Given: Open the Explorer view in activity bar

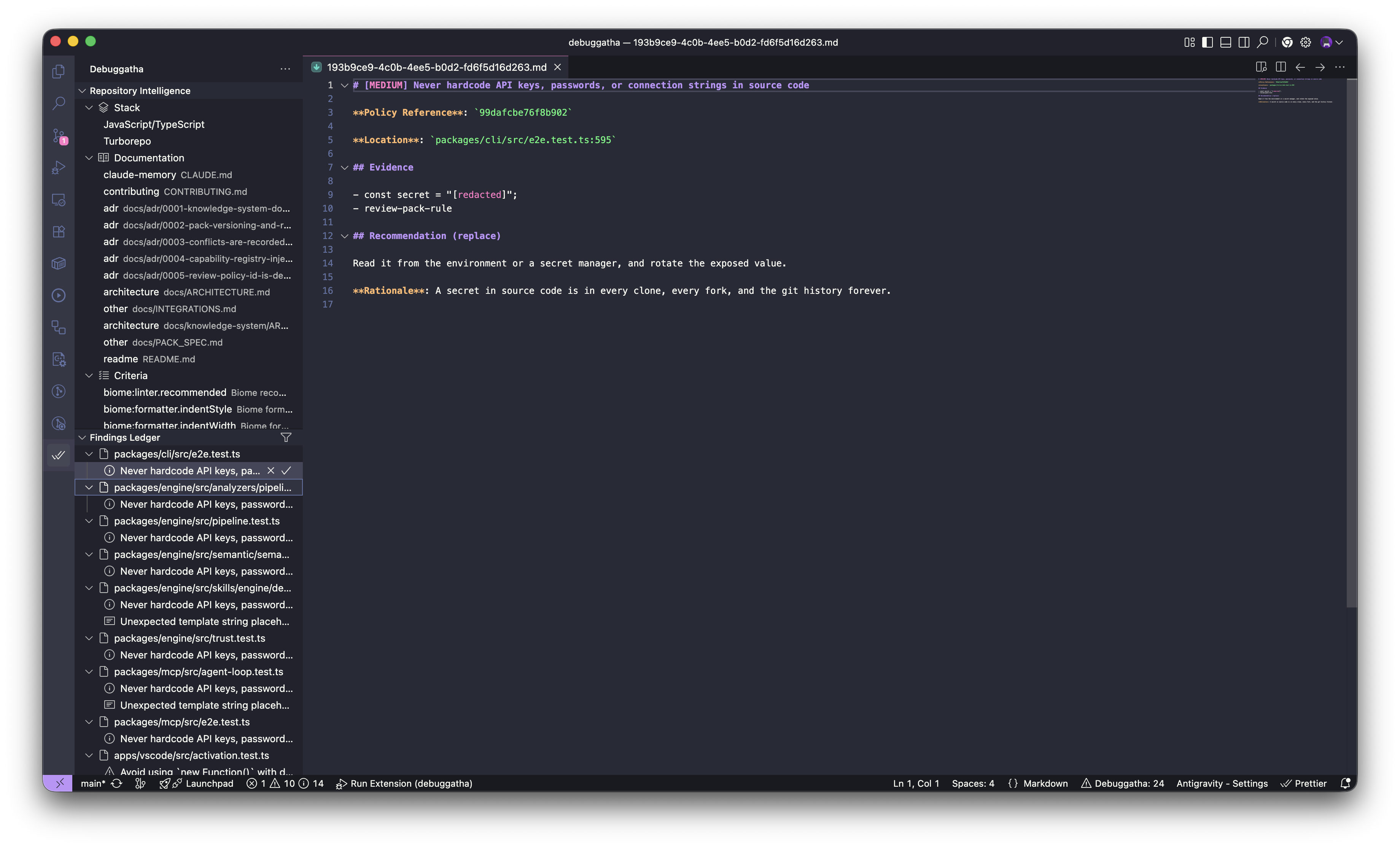Looking at the screenshot, I should click(x=59, y=72).
